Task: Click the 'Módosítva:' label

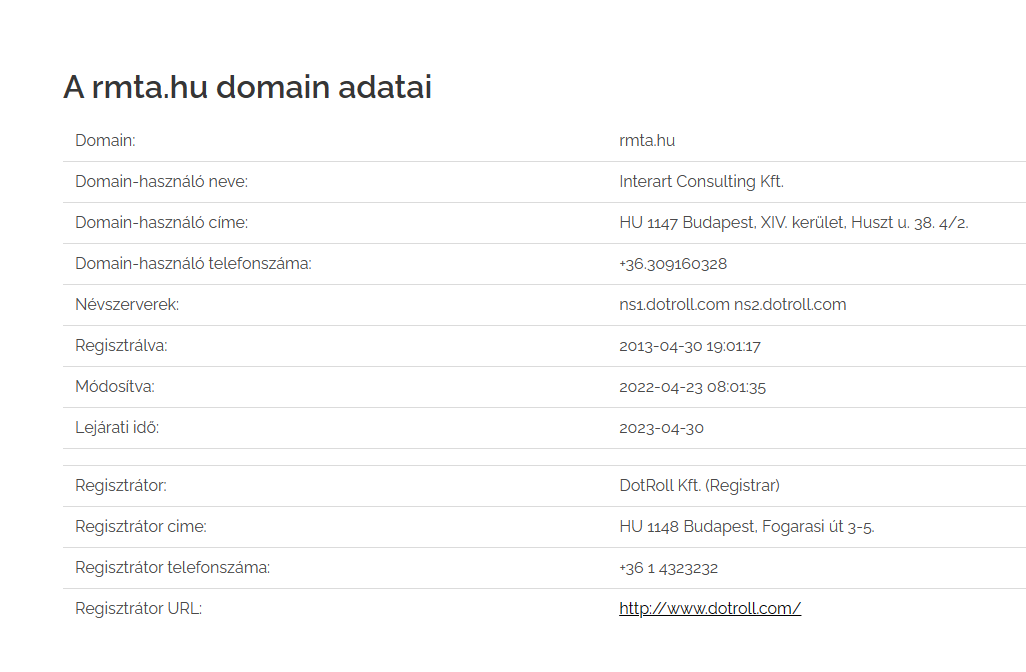Action: (x=115, y=387)
